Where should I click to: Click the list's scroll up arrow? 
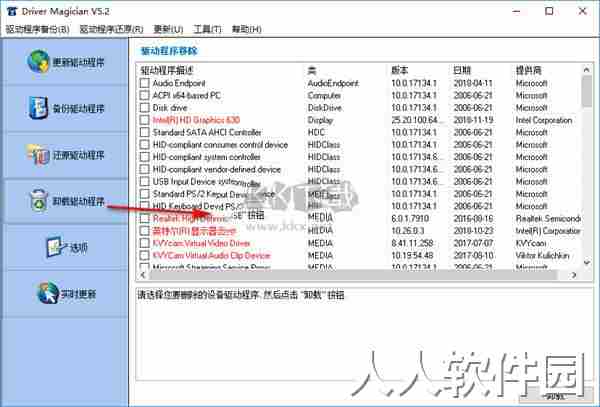coord(587,70)
